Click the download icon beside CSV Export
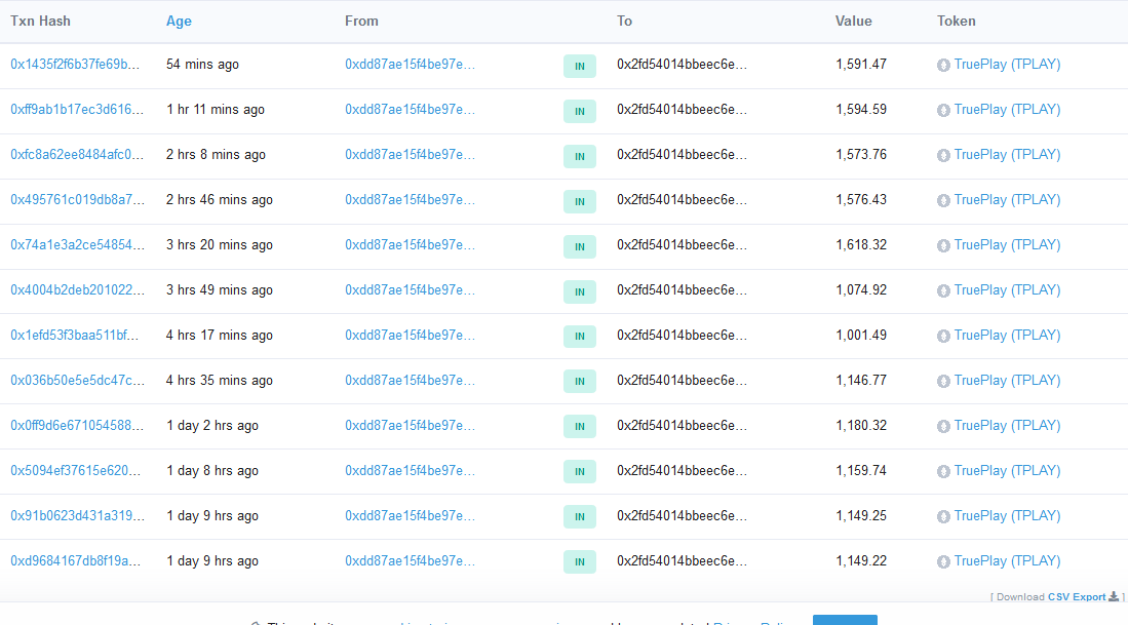 point(1114,596)
